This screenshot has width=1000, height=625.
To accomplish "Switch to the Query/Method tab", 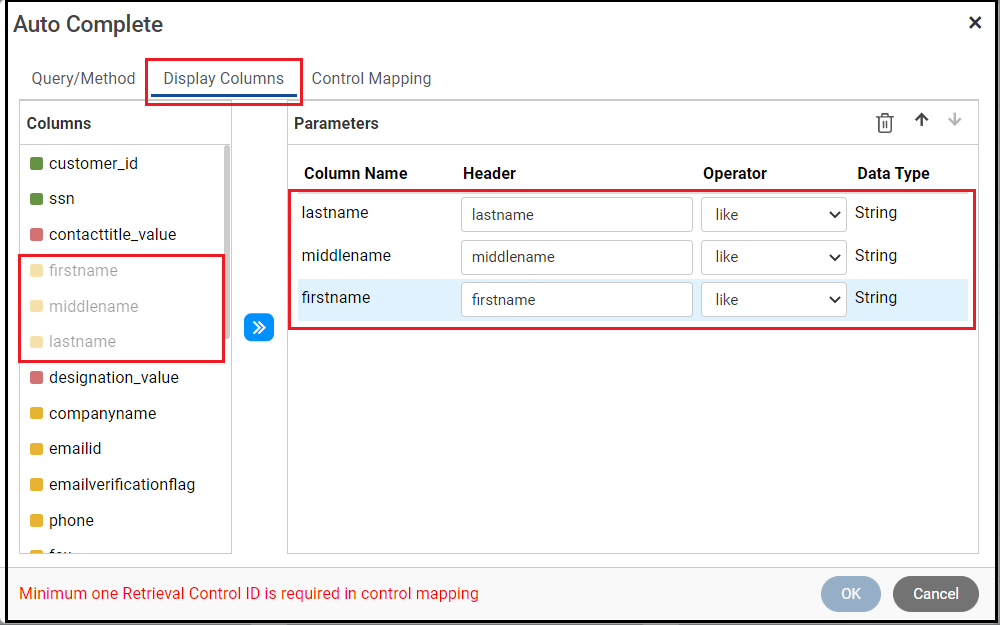I will coord(83,78).
